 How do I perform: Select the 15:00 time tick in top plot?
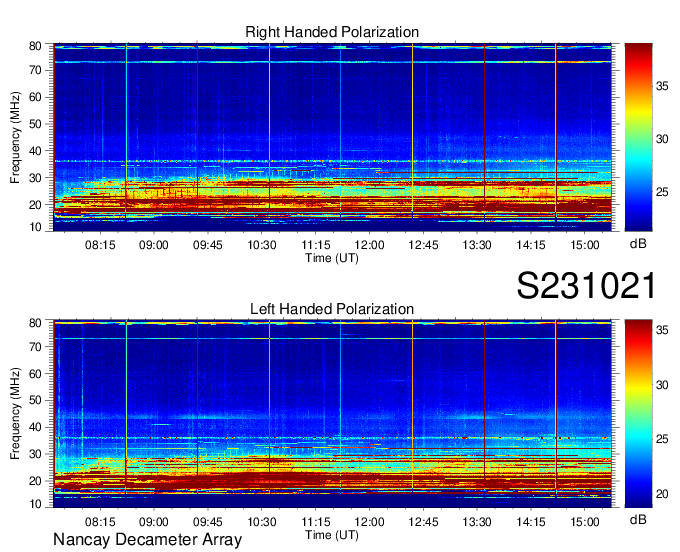[585, 245]
